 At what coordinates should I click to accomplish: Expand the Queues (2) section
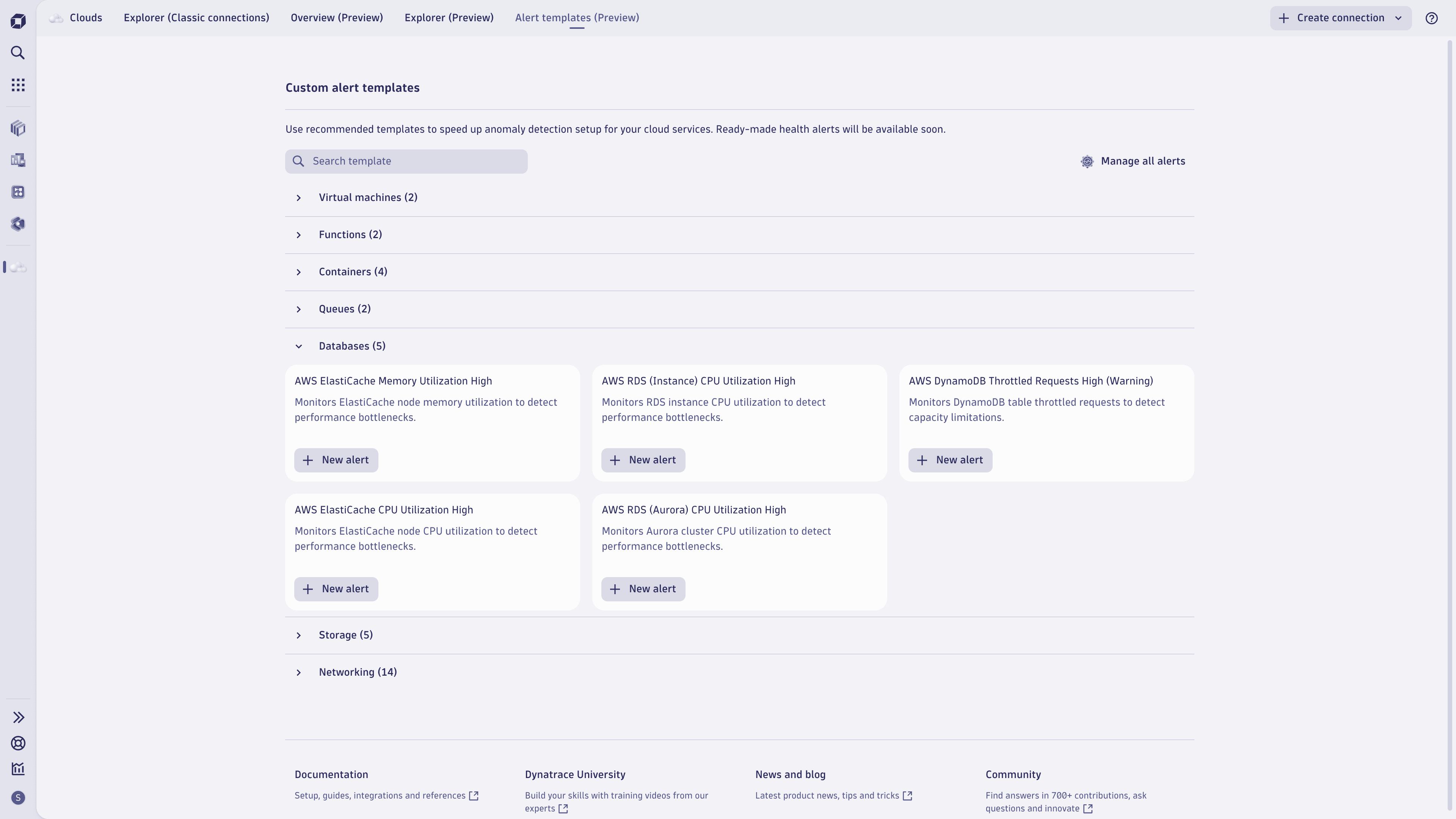739,309
